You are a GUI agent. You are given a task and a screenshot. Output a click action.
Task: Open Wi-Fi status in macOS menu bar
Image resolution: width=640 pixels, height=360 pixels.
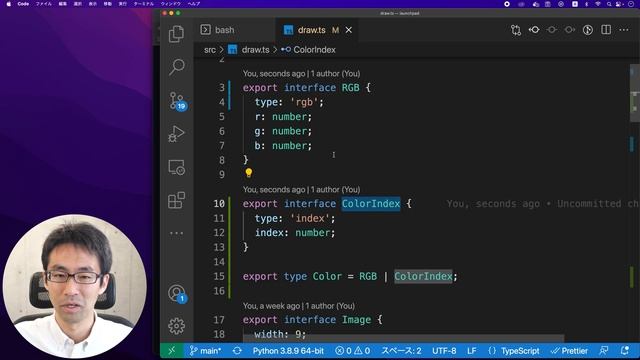click(x=598, y=4)
